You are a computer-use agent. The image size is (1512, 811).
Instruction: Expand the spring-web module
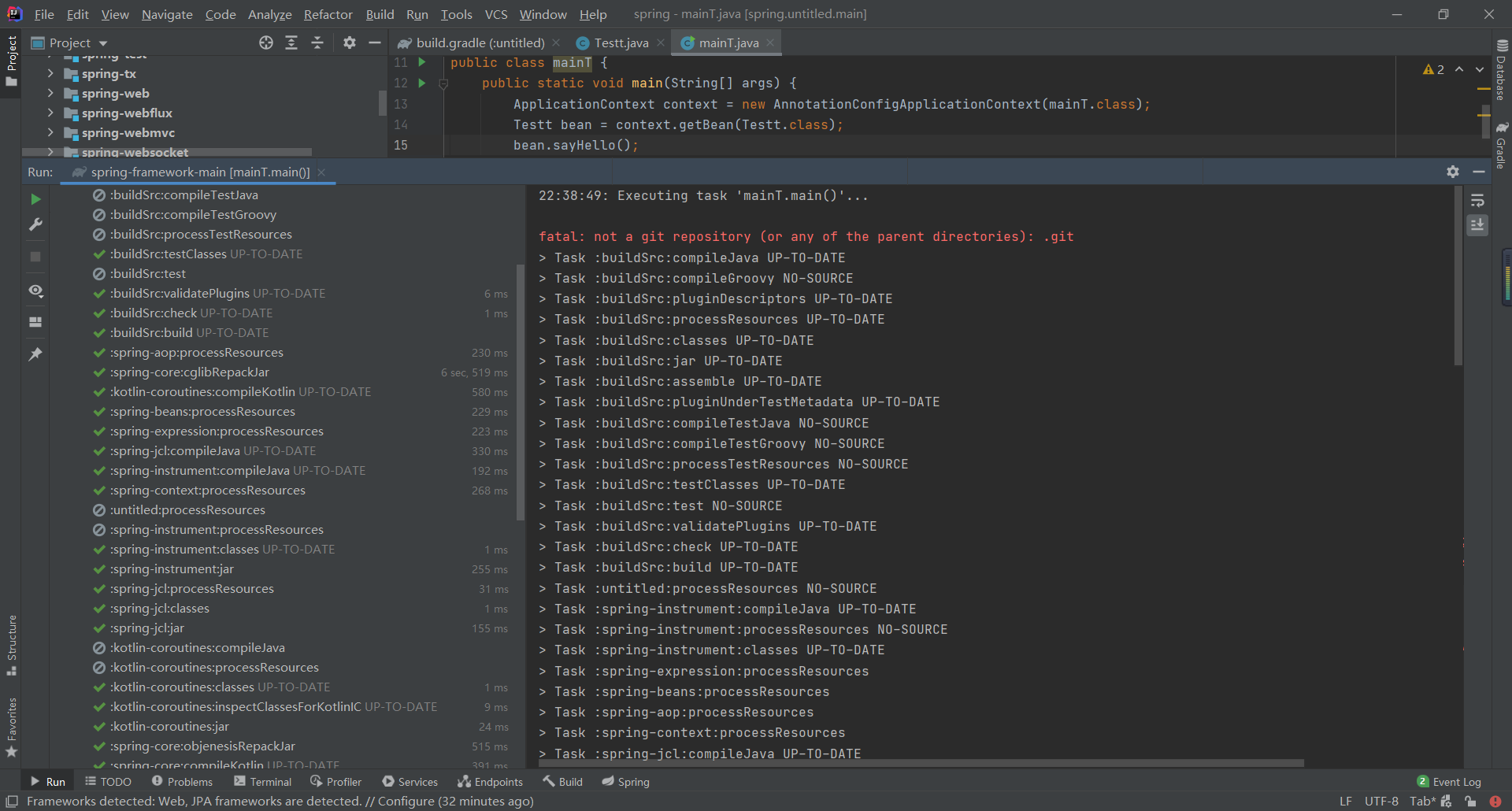click(x=50, y=93)
